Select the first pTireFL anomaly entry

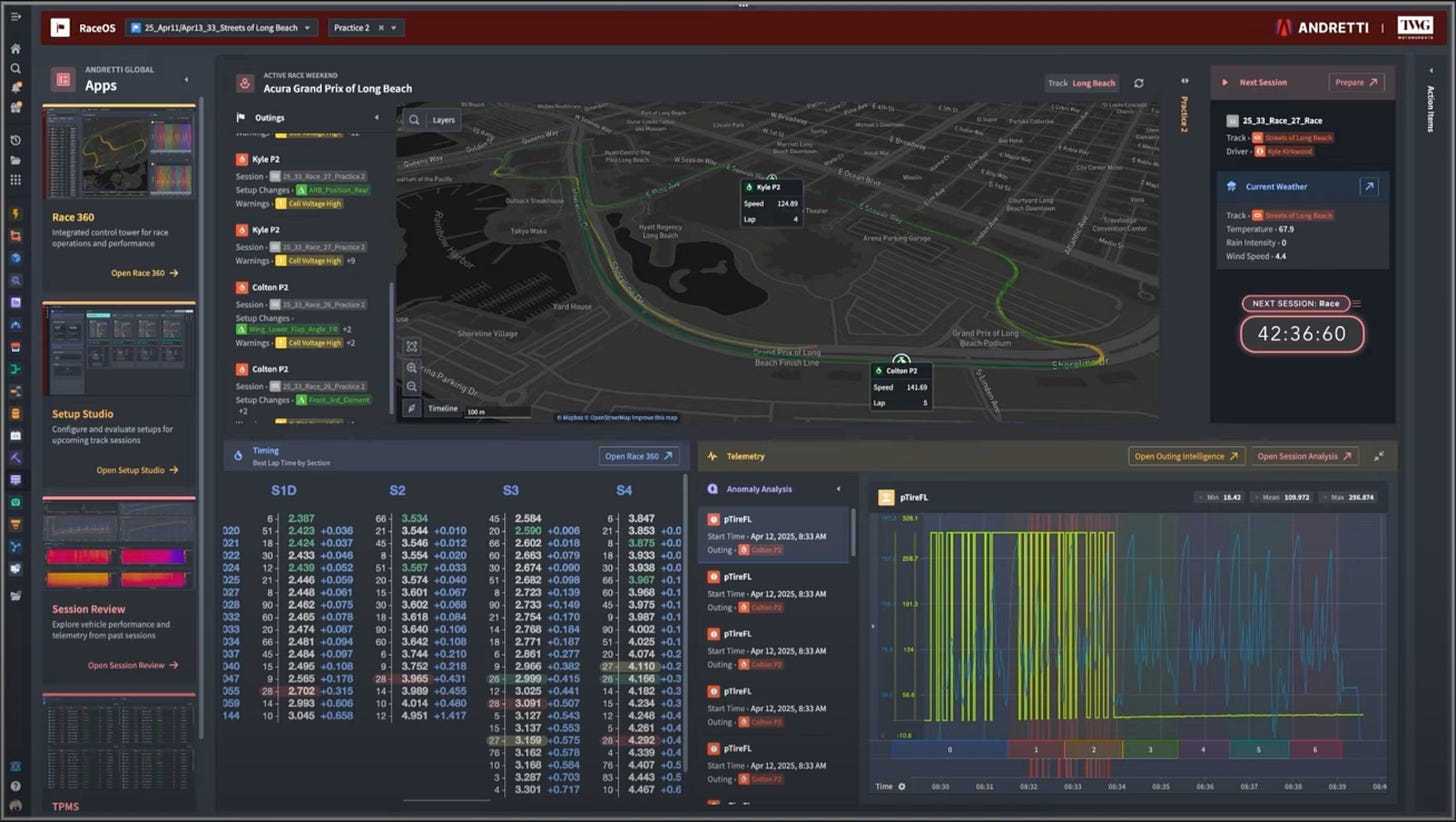point(772,534)
